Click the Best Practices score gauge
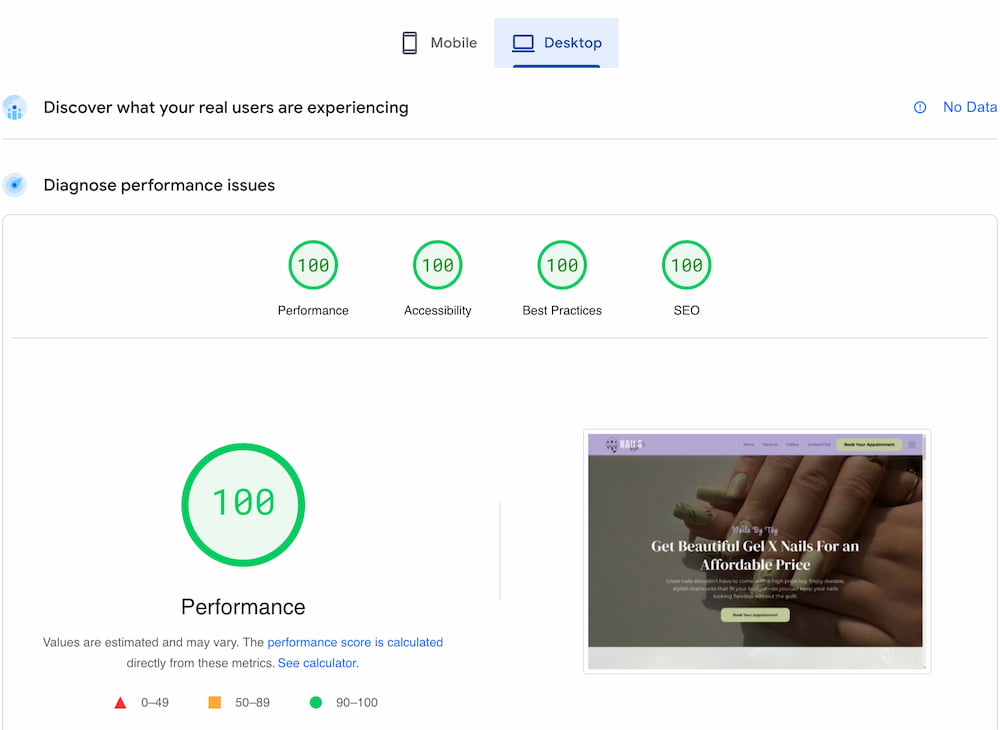Screen dimensions: 1000x730 coord(561,264)
